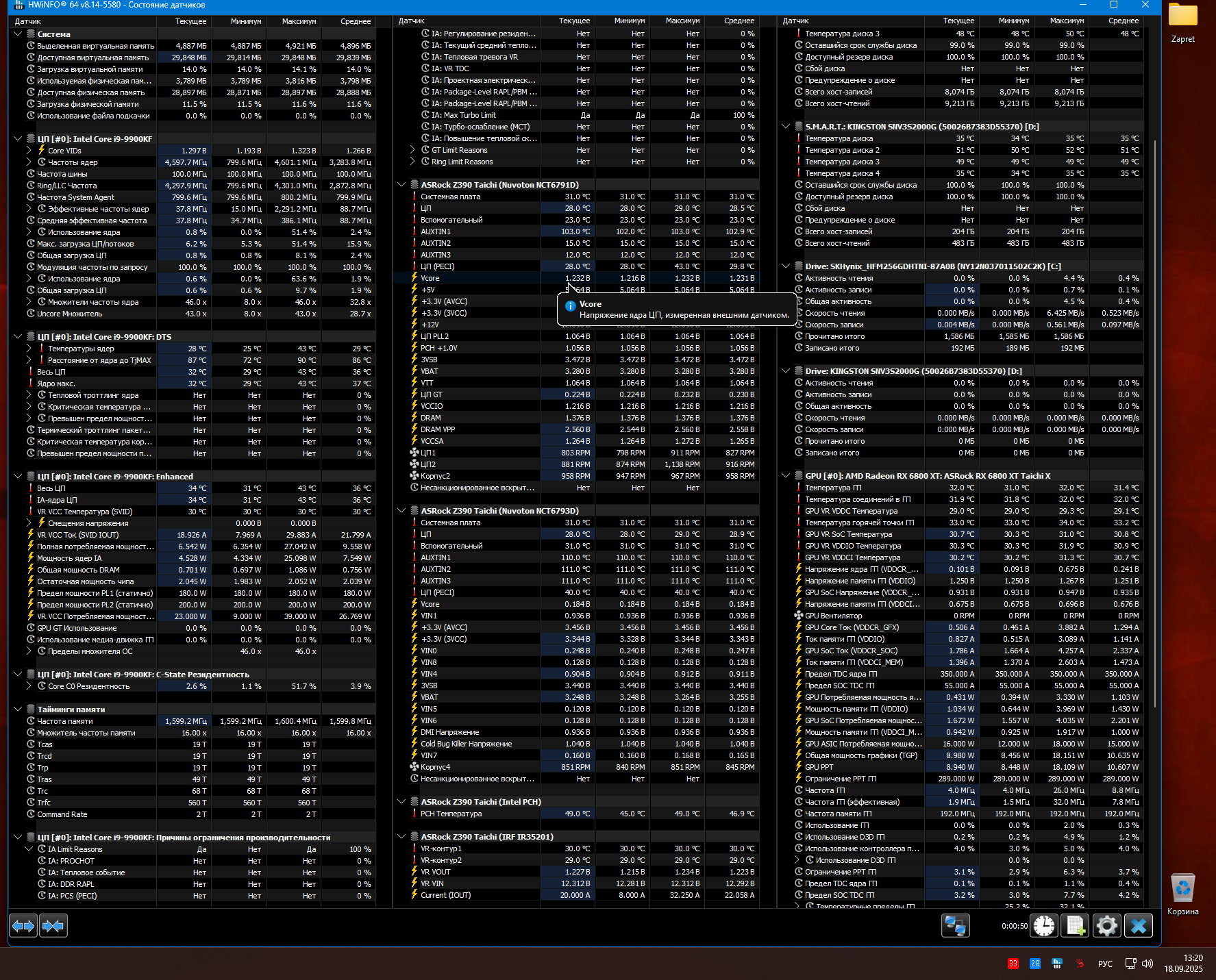1216x980 pixels.
Task: Select the Current (IOUT) row
Action: pos(576,895)
